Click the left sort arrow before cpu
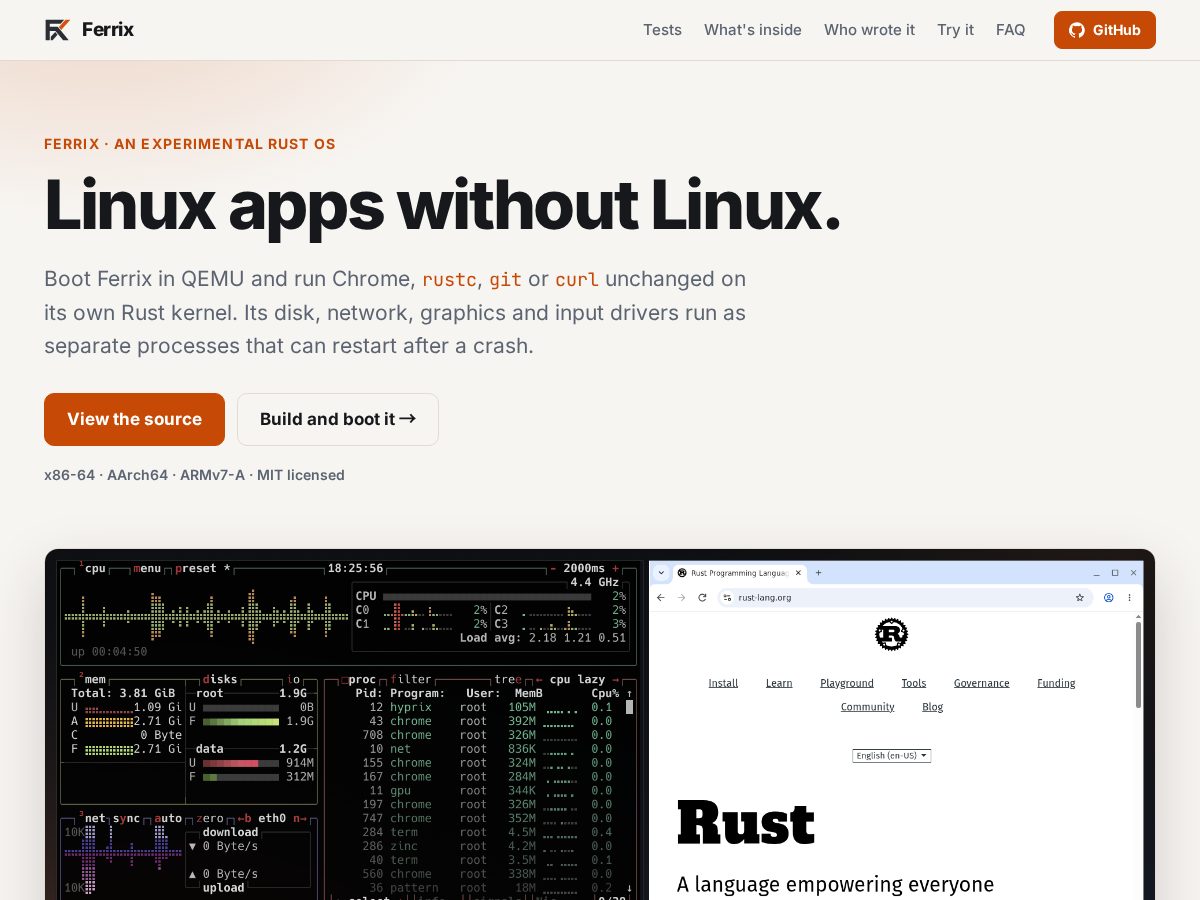The width and height of the screenshot is (1200, 900). click(538, 680)
